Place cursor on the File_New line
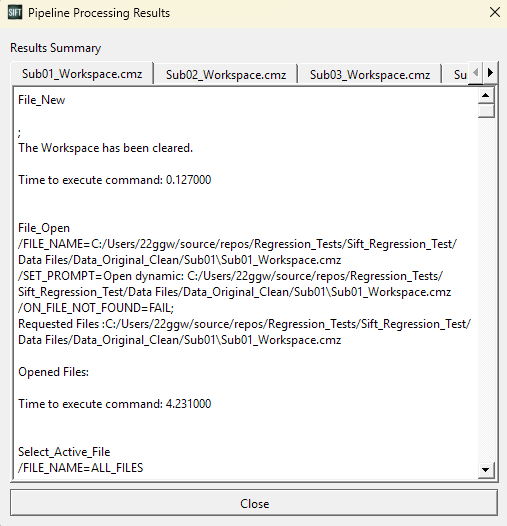The image size is (507, 526). (42, 100)
